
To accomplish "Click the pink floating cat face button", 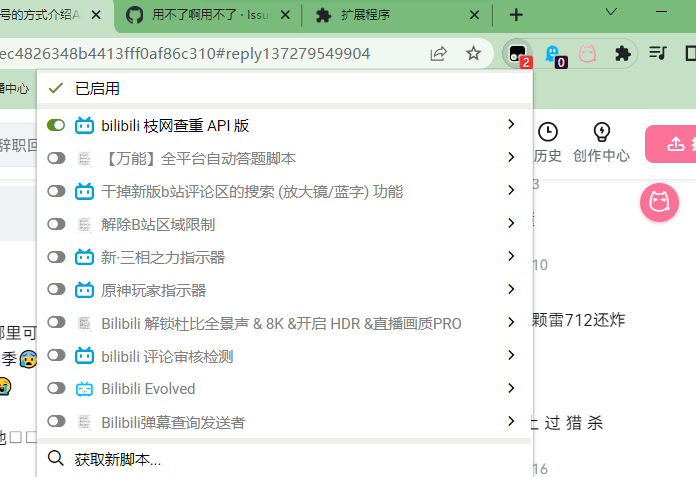I will point(659,202).
